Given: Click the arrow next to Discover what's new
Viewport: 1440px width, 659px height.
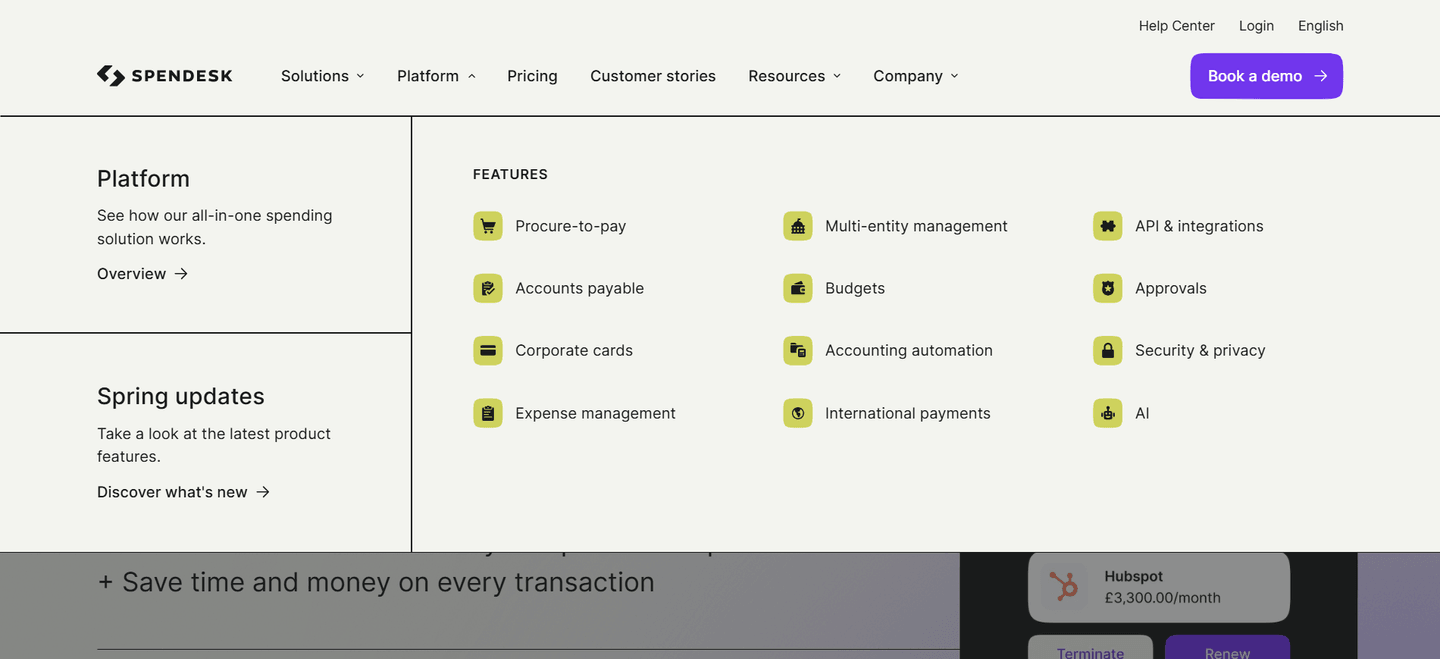Looking at the screenshot, I should coord(263,492).
